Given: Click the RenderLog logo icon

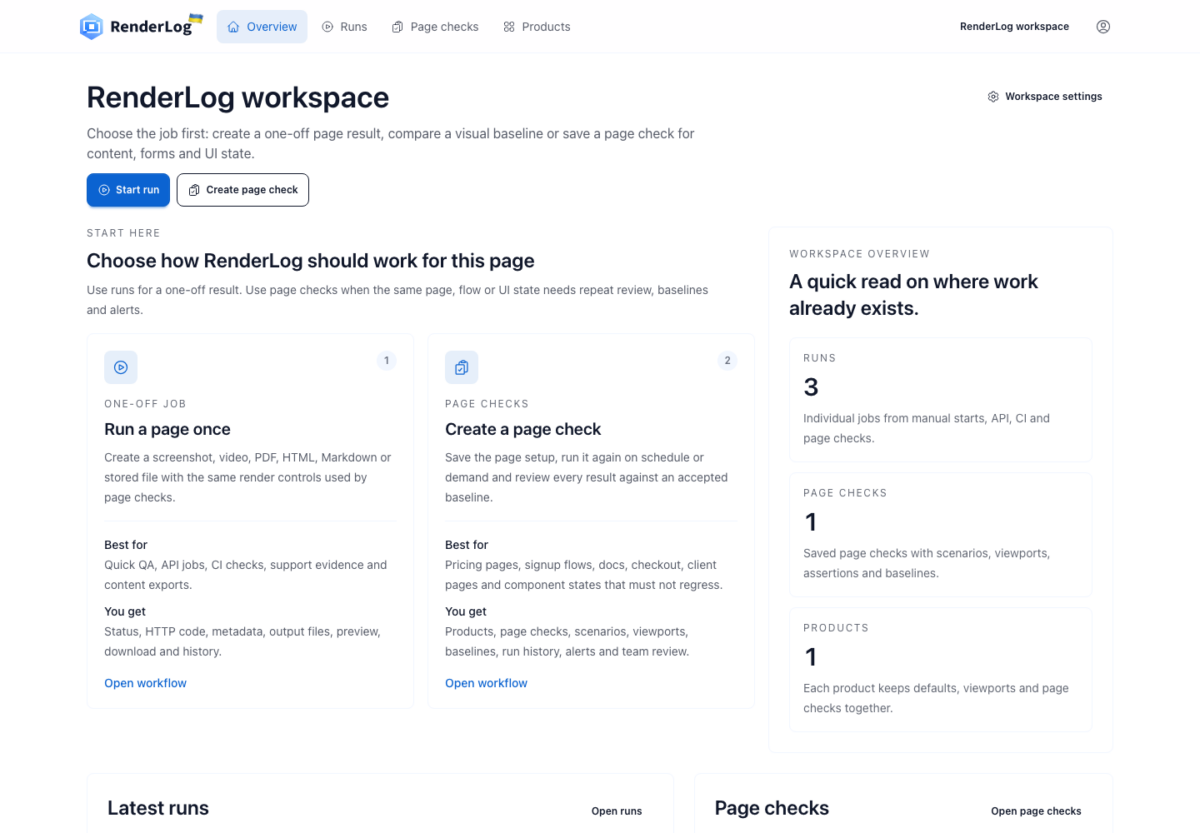Looking at the screenshot, I should point(91,27).
